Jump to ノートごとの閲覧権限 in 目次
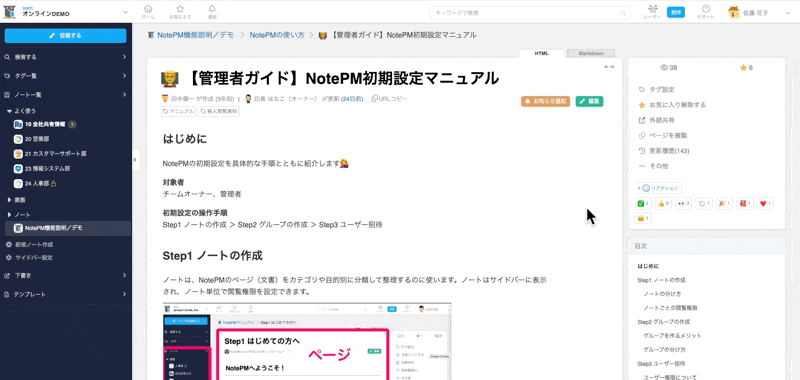Viewport: 800px width, 380px height. 670,308
